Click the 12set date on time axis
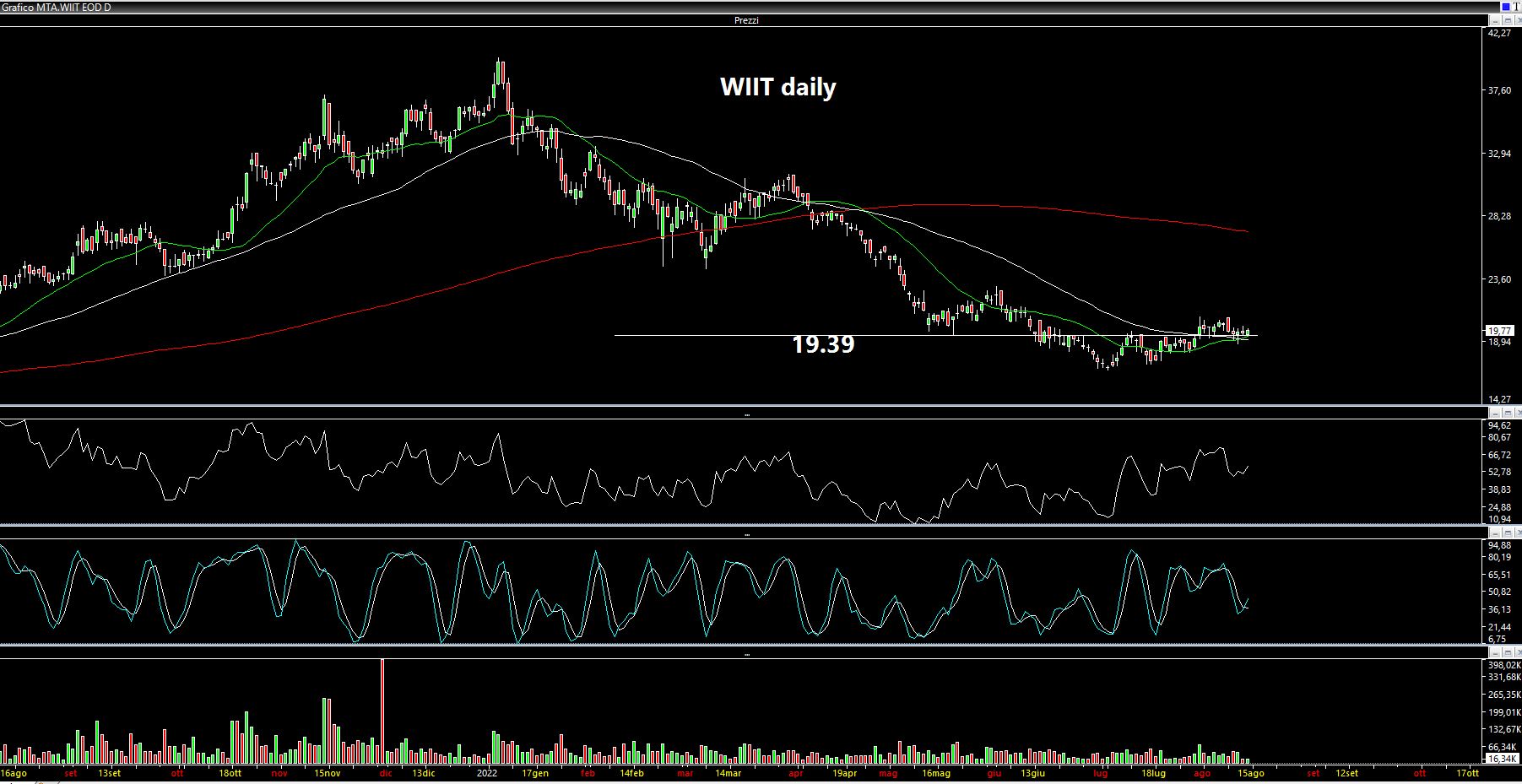This screenshot has width=1522, height=784. (1347, 773)
